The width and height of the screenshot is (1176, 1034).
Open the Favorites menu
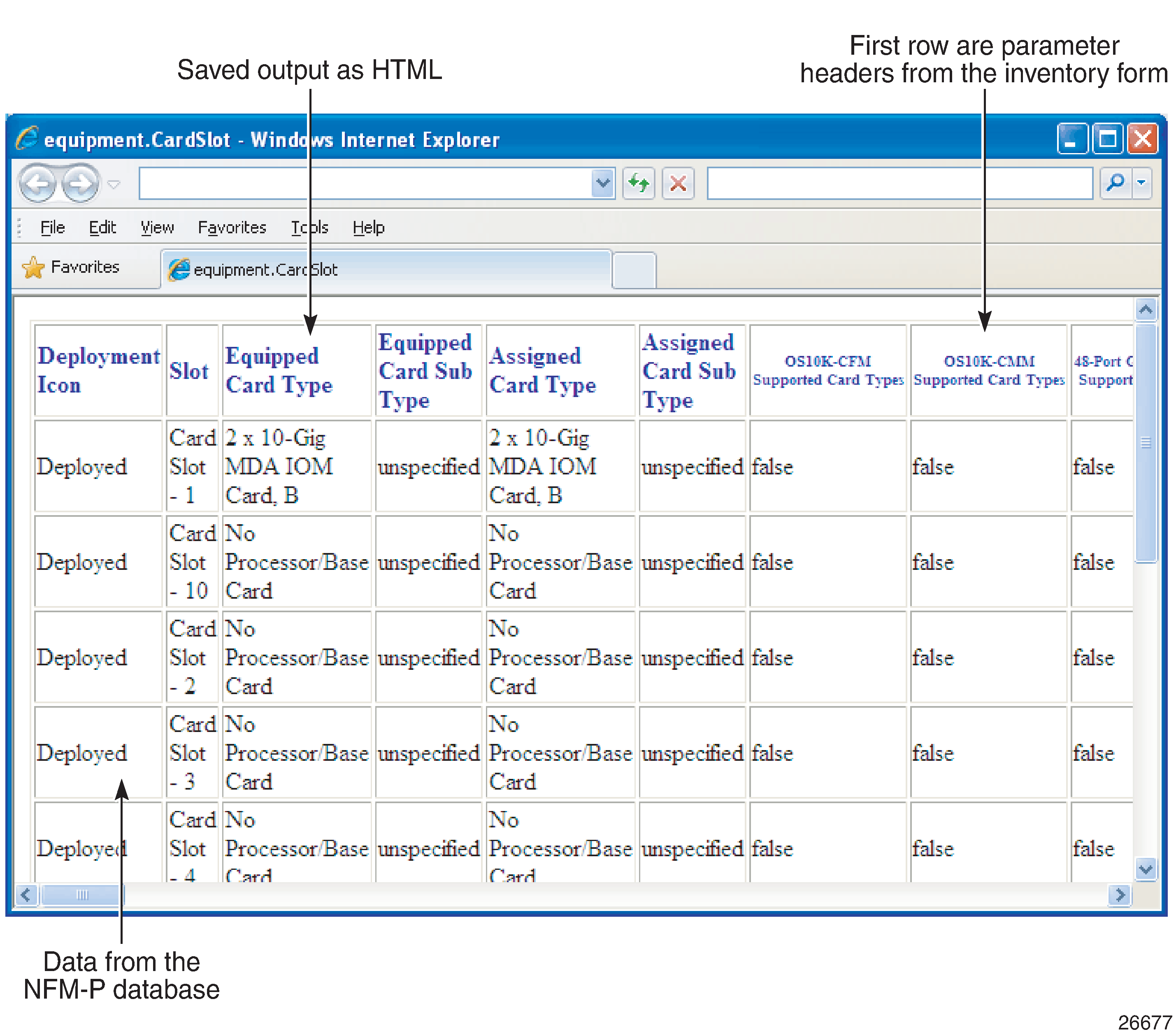232,227
